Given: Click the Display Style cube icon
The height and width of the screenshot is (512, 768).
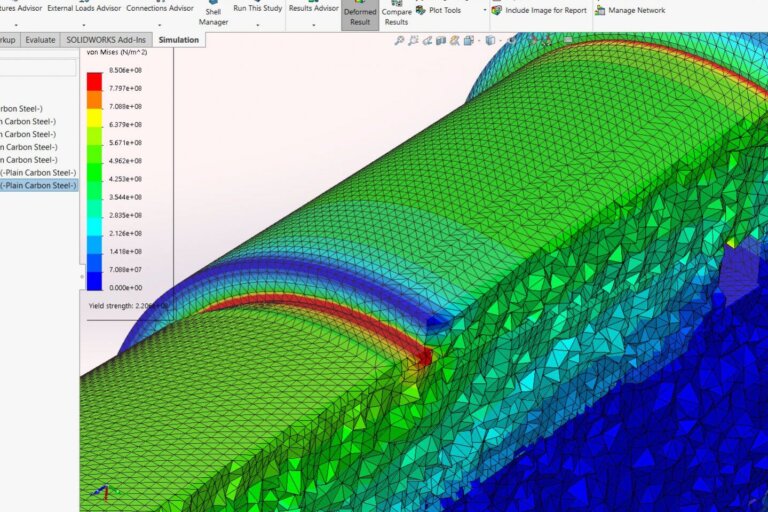Looking at the screenshot, I should [490, 41].
